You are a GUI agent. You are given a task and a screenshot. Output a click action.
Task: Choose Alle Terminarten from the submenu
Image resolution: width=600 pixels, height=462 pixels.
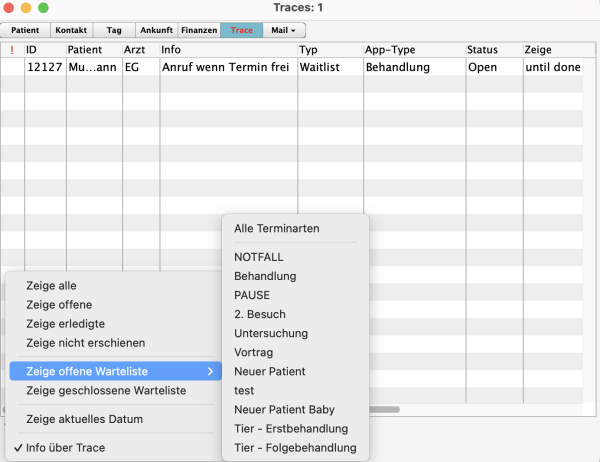pyautogui.click(x=276, y=228)
